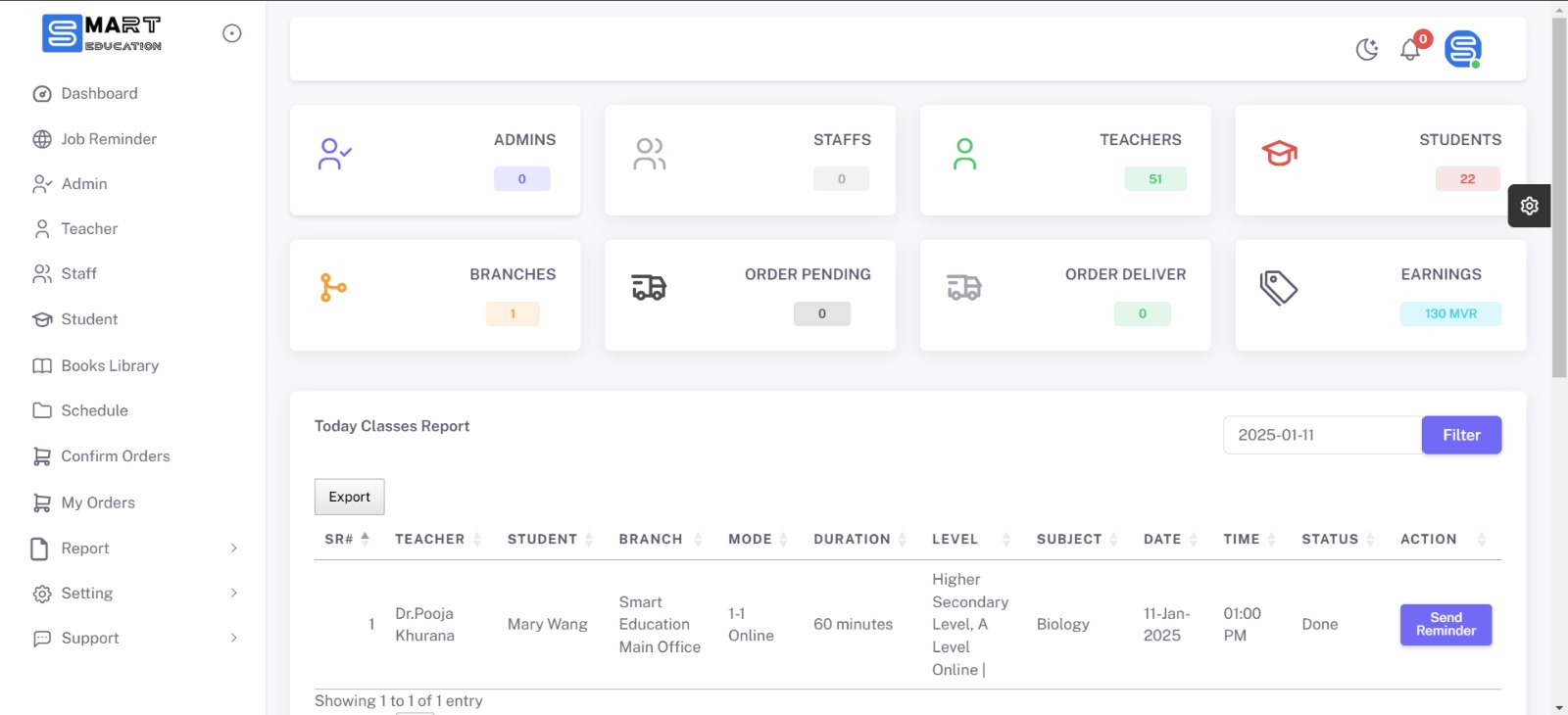Open Books Library from sidebar
Screen dimensions: 1568x715
(110, 366)
